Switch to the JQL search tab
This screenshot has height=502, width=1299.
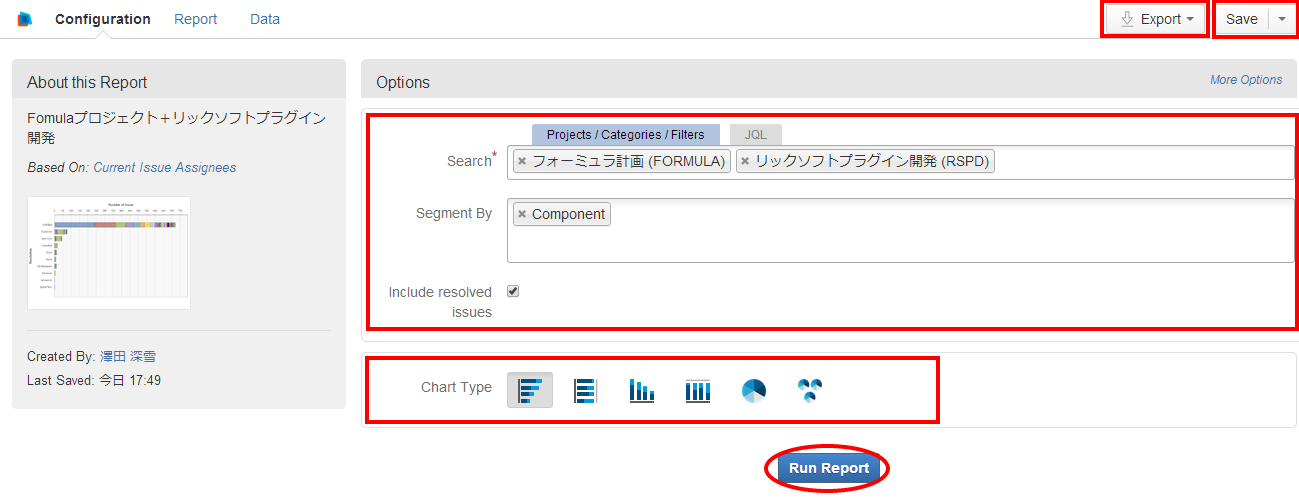[x=756, y=135]
